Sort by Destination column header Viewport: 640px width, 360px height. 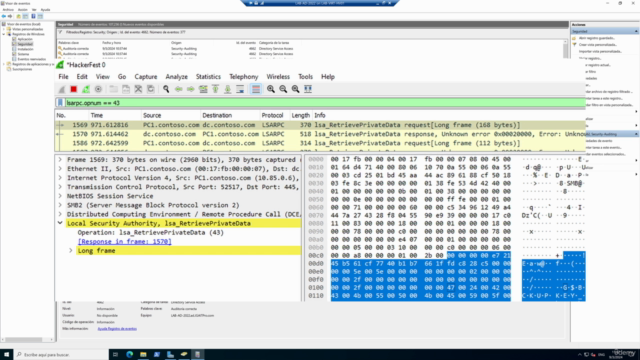point(230,116)
